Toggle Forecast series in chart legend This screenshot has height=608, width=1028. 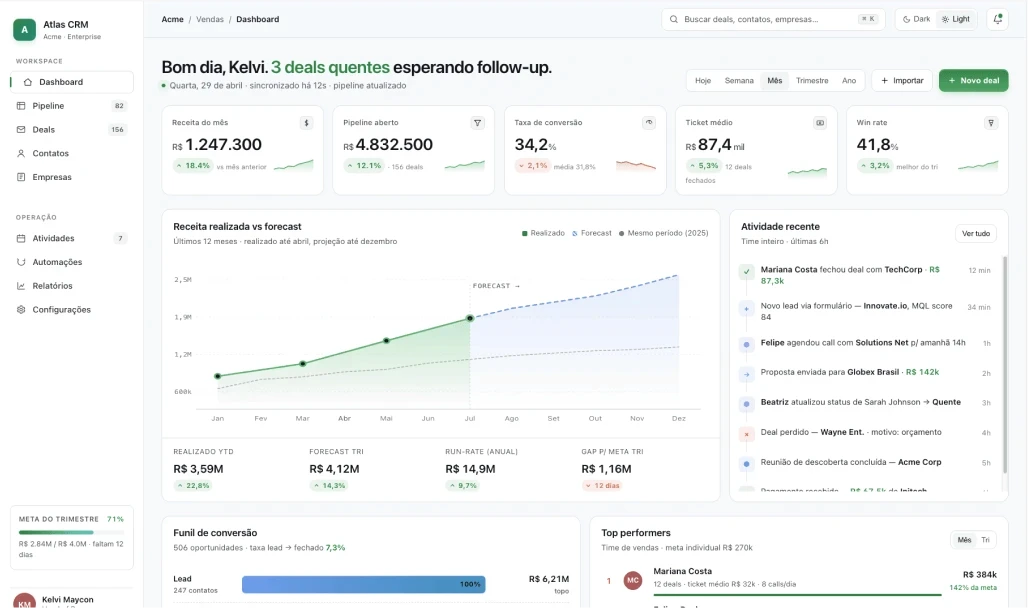(591, 233)
